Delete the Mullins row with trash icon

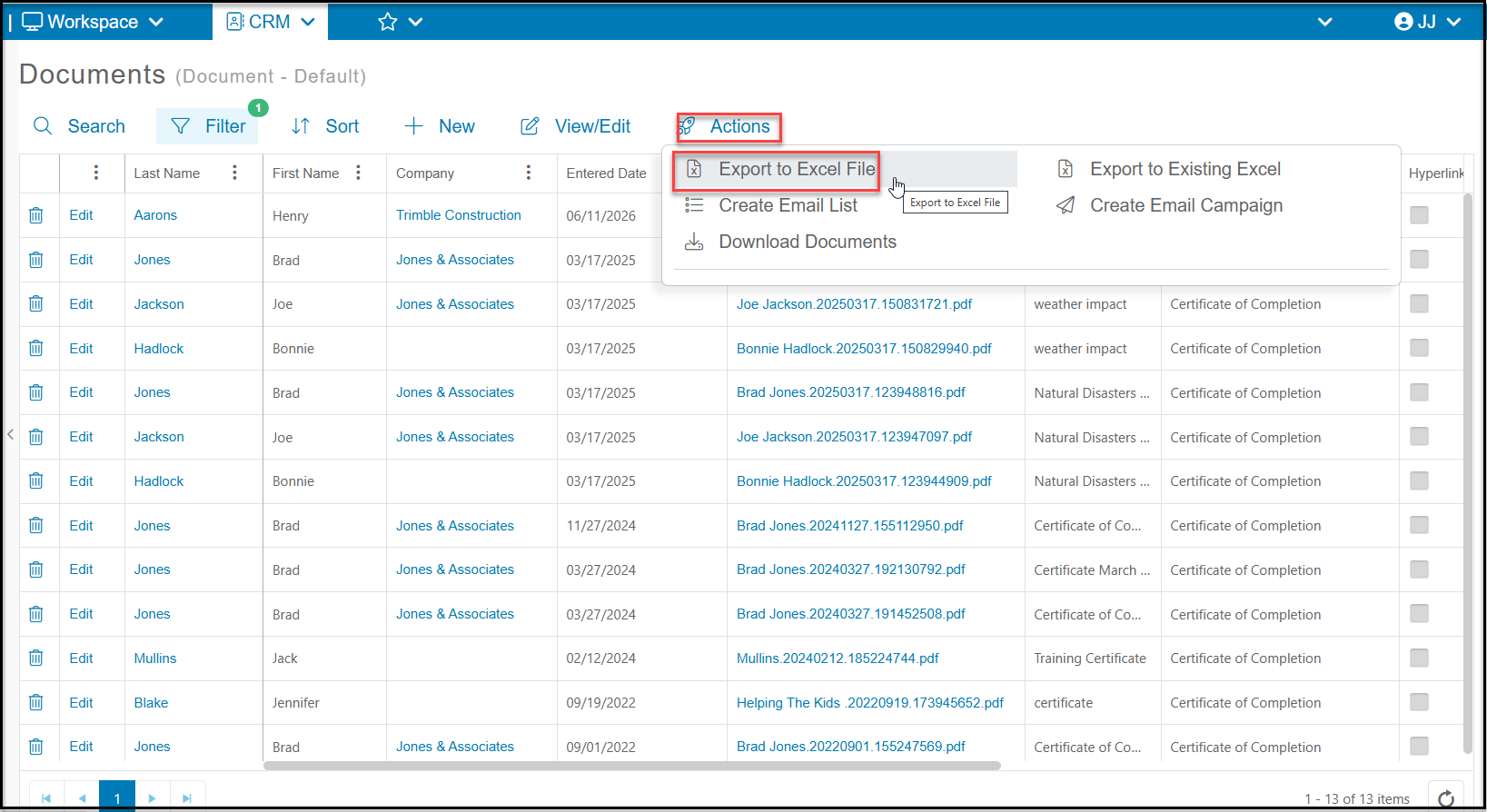click(x=35, y=659)
